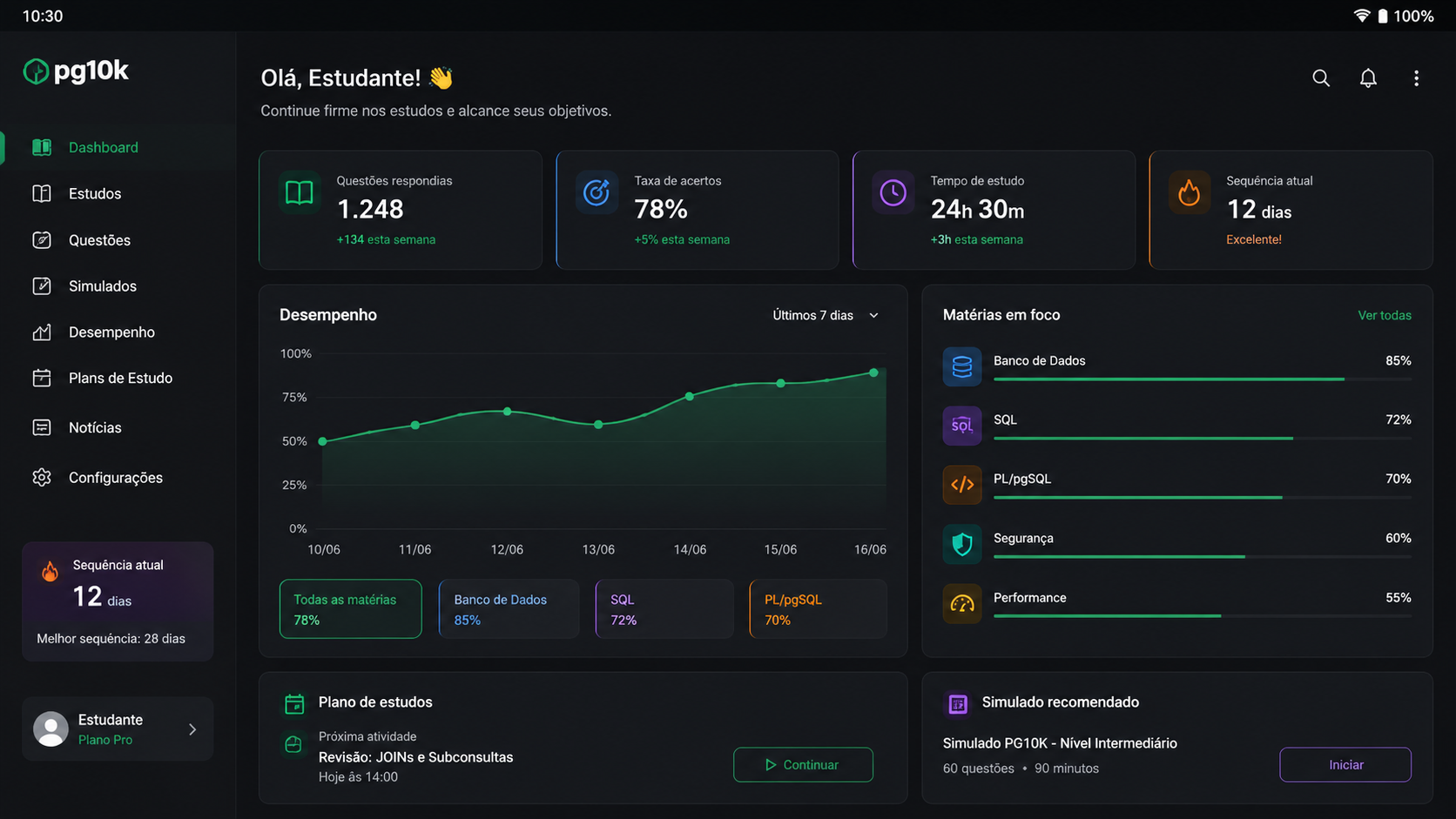Open the Últimos 7 dias dropdown
The image size is (1456, 819).
[x=826, y=315]
